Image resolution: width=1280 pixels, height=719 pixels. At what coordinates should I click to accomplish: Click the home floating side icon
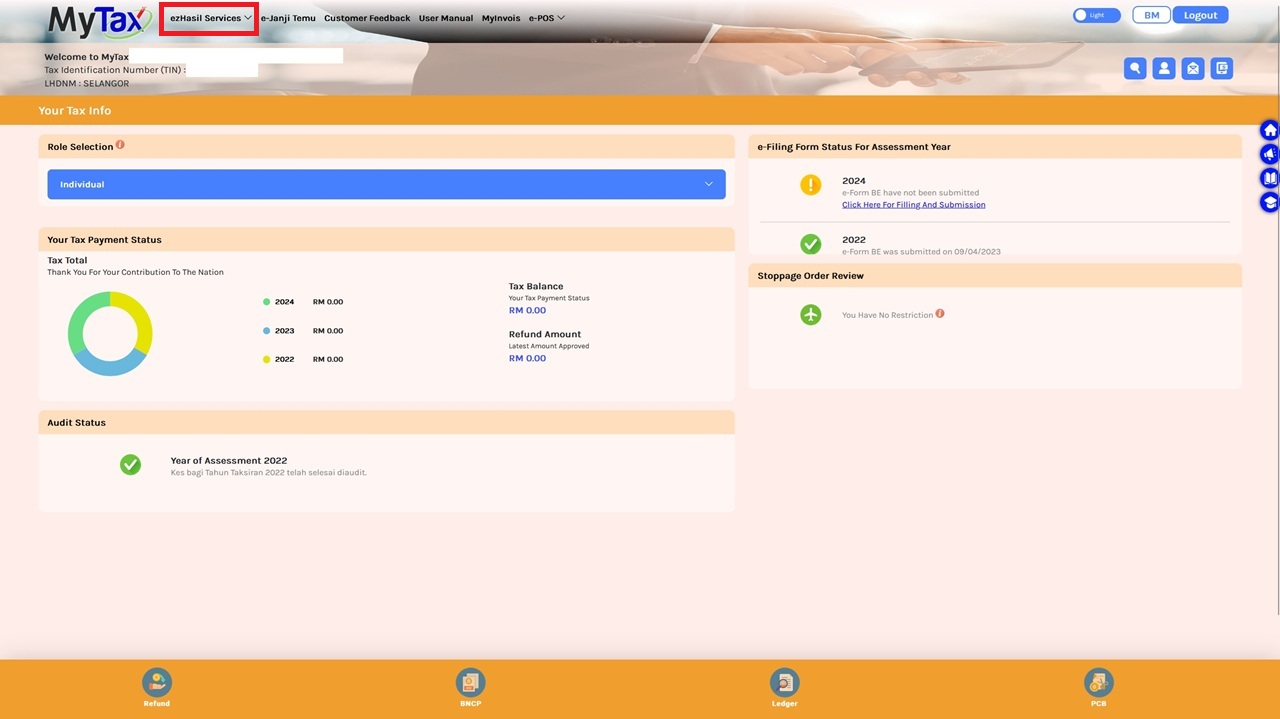click(x=1270, y=131)
